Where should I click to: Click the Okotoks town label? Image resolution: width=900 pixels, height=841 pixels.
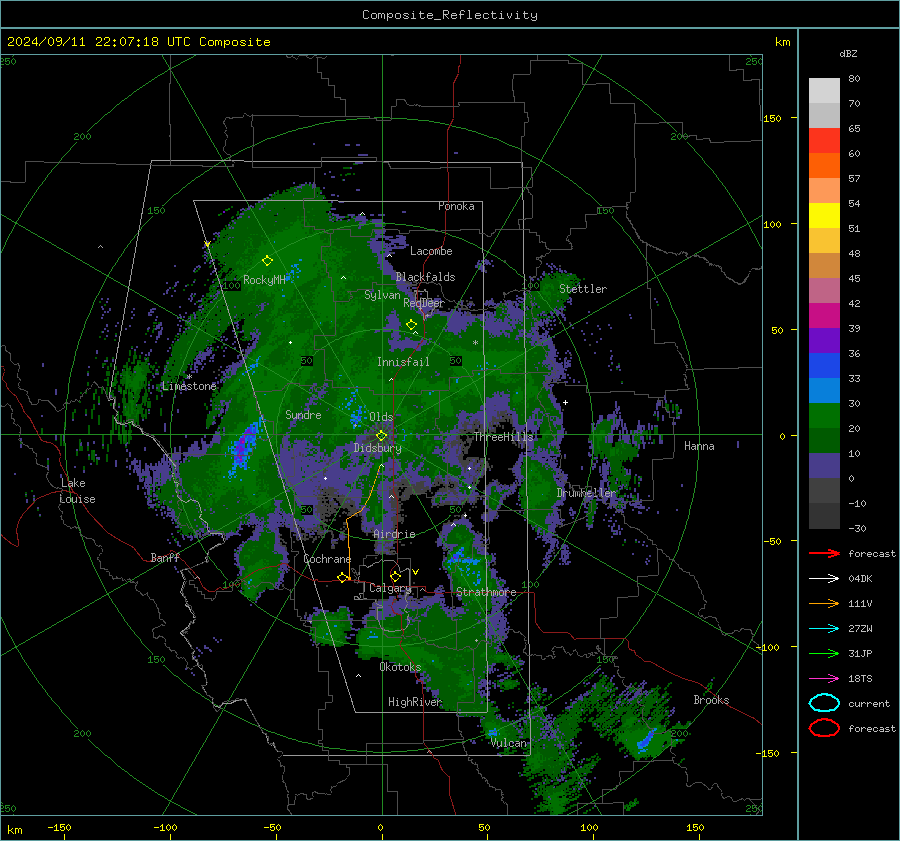400,667
